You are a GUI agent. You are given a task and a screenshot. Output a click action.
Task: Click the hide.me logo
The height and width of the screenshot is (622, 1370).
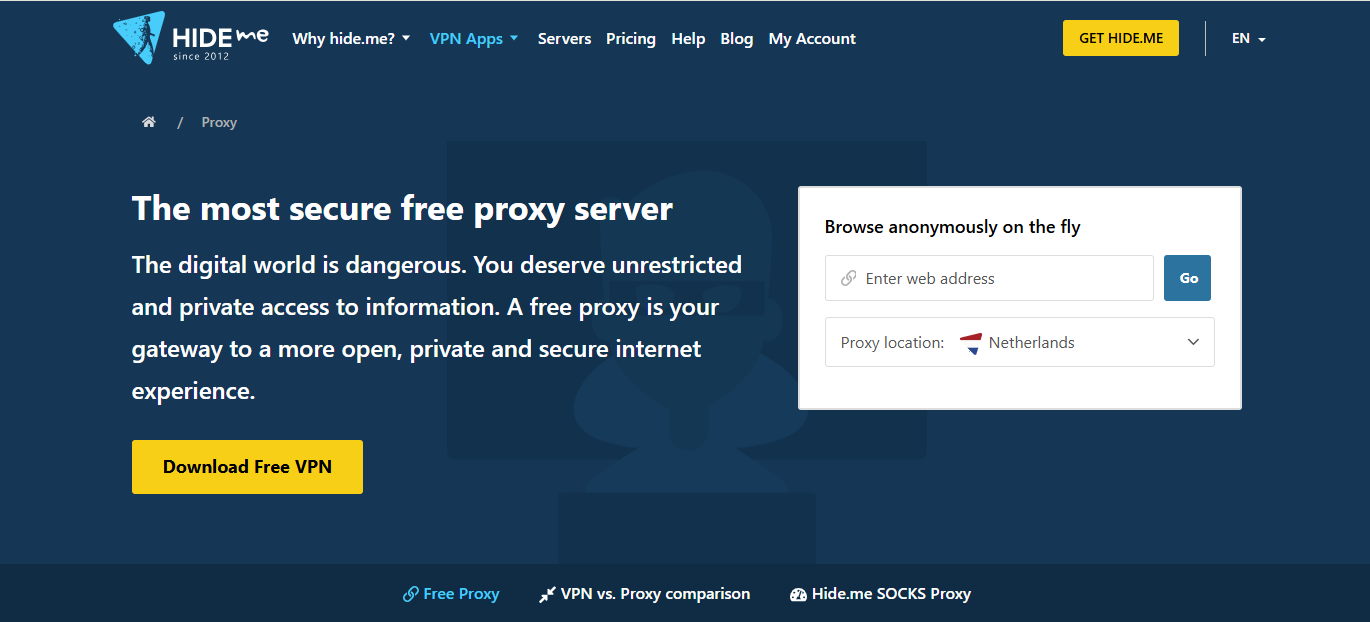tap(191, 39)
